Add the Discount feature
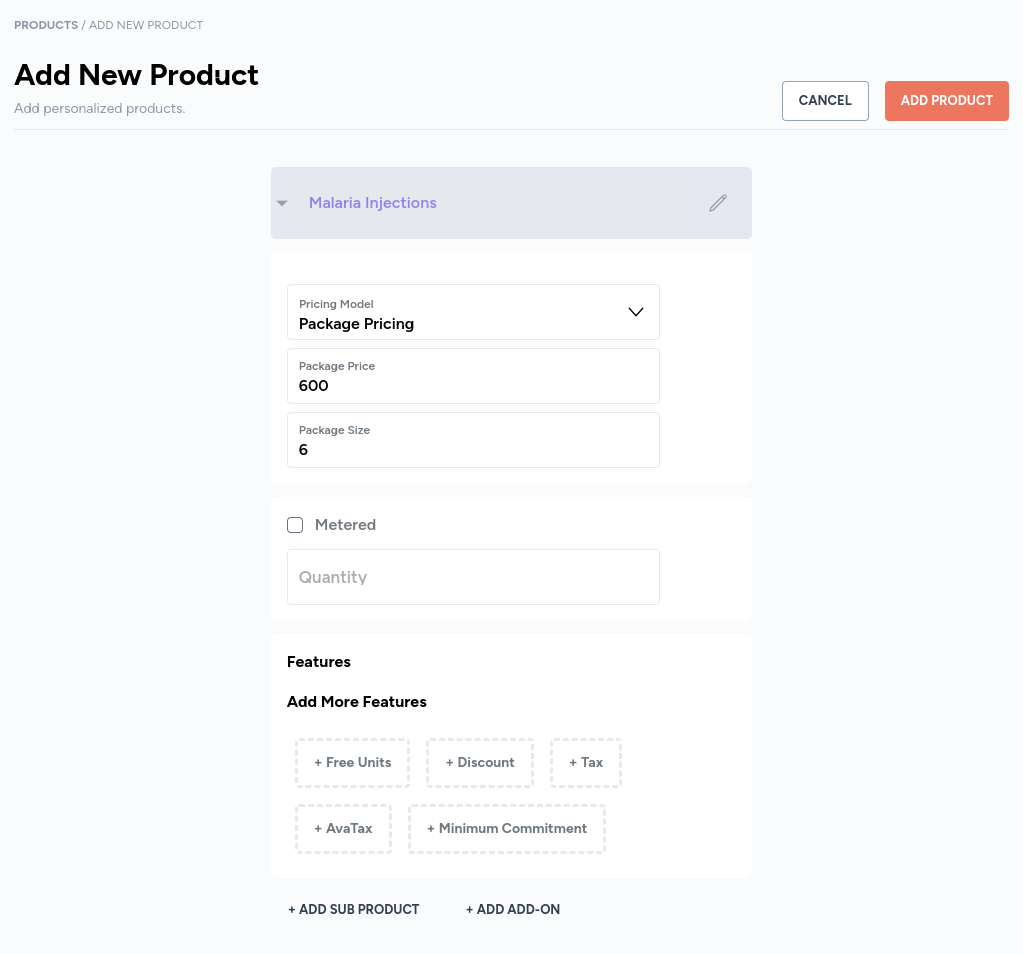This screenshot has width=1023, height=954. pyautogui.click(x=480, y=763)
